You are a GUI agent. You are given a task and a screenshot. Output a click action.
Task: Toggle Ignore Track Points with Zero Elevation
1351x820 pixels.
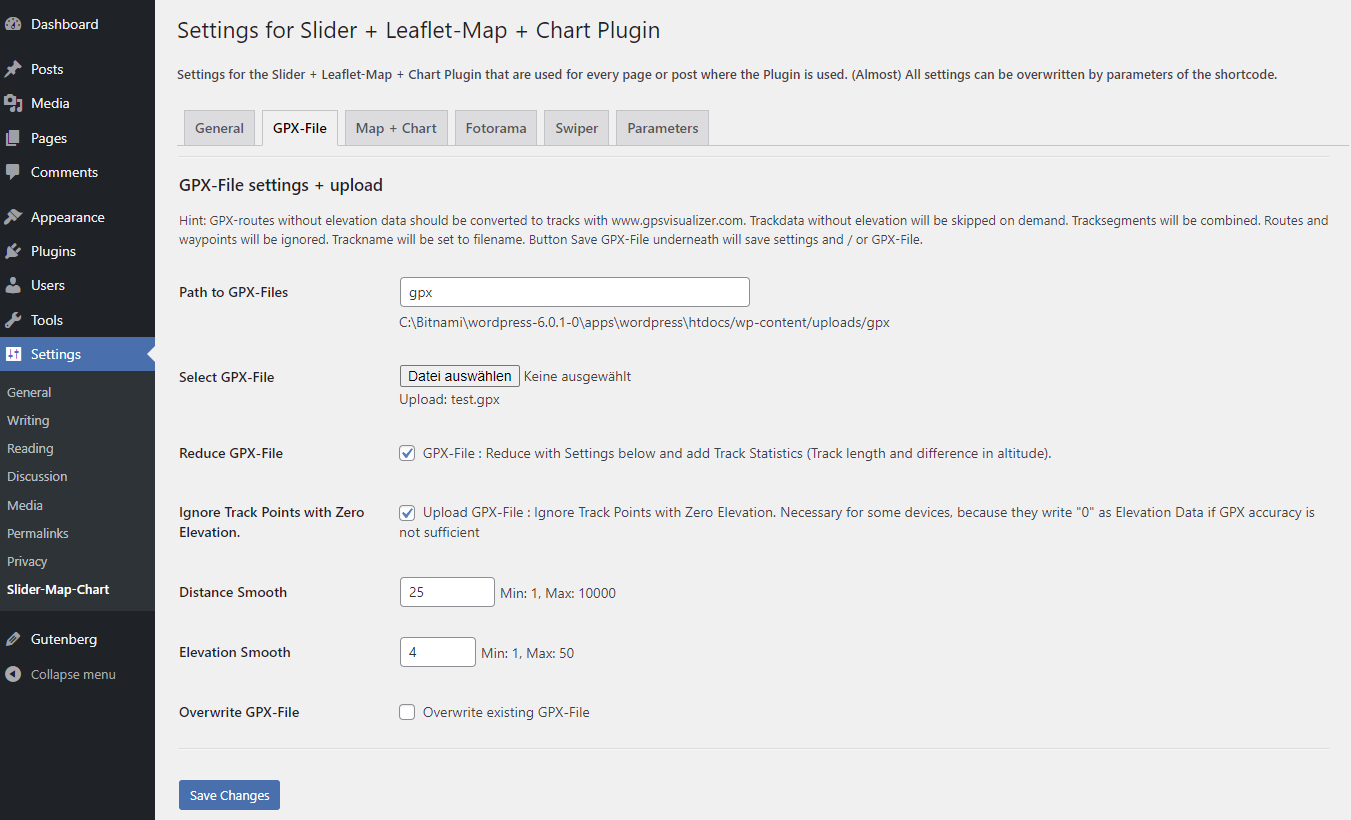click(x=407, y=513)
